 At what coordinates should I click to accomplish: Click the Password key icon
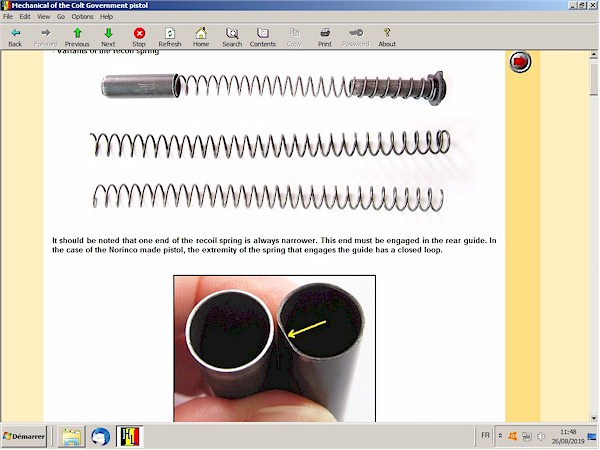356,37
